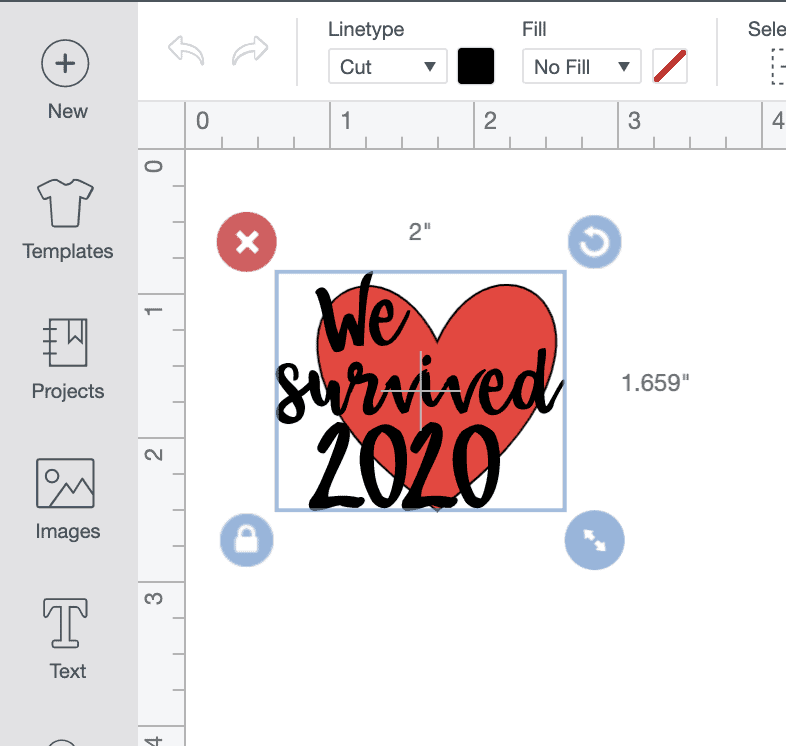This screenshot has width=786, height=746.
Task: Open the Images library
Action: pos(66,484)
